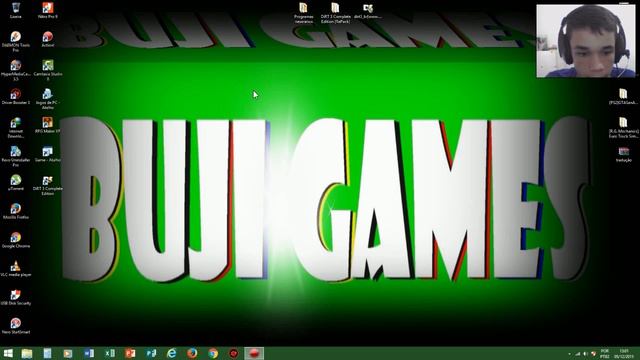Click the webcam overlay thumbnail
Image resolution: width=640 pixels, height=360 pixels.
pyautogui.click(x=586, y=40)
